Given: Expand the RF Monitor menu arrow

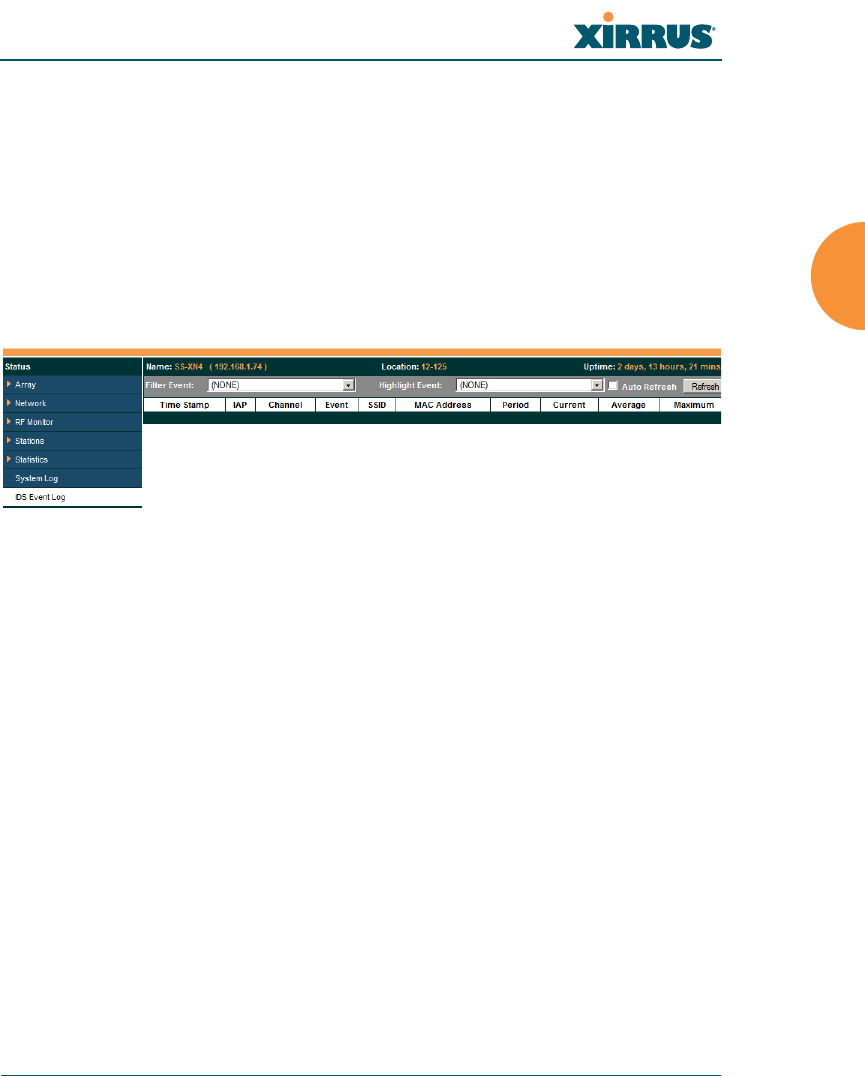Looking at the screenshot, I should coord(9,421).
